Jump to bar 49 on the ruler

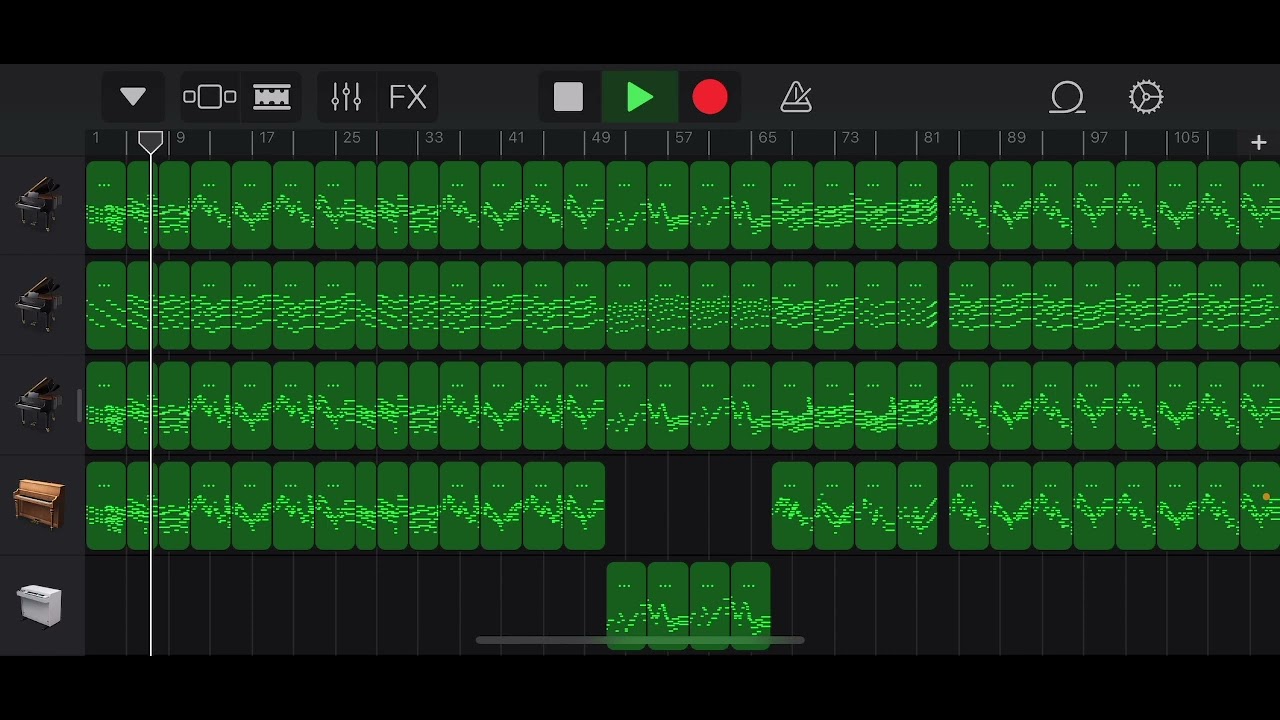(x=600, y=138)
